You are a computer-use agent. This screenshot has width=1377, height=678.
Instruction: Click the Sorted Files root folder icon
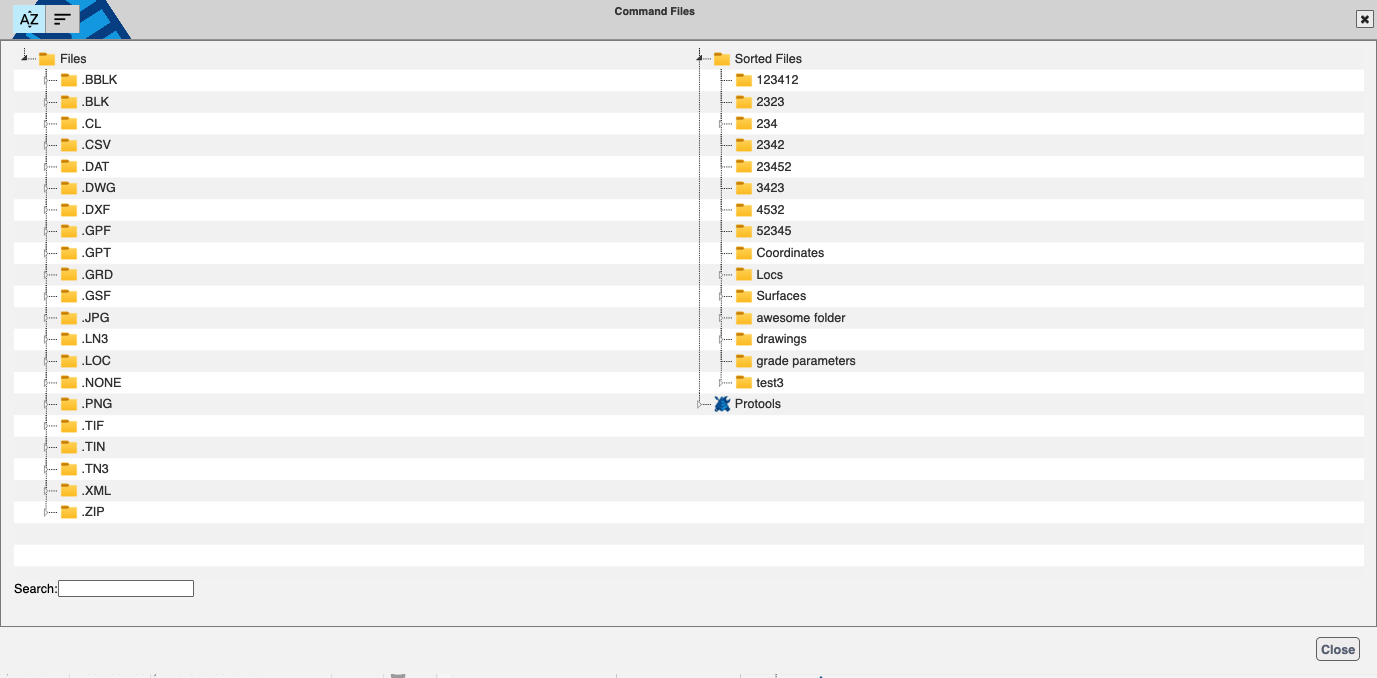coord(722,59)
